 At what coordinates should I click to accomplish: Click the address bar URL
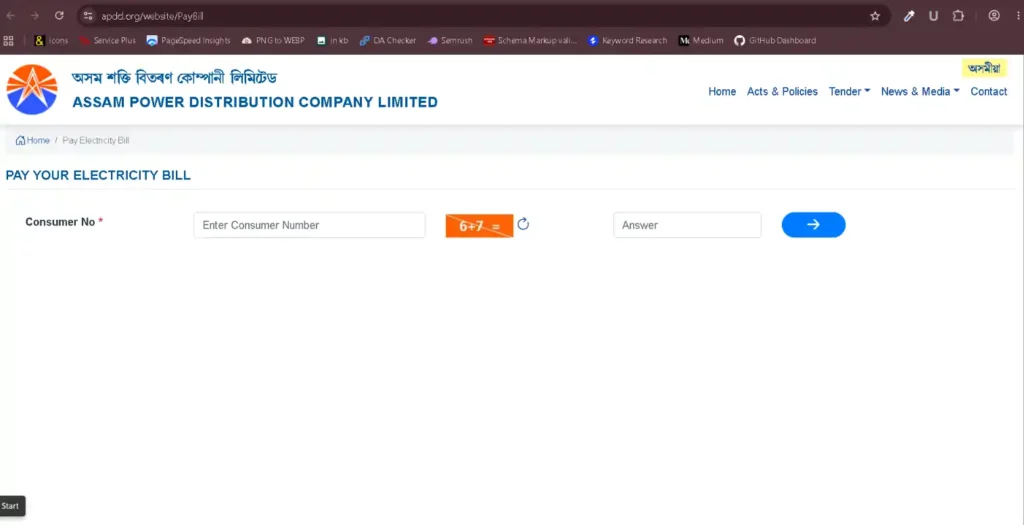153,16
